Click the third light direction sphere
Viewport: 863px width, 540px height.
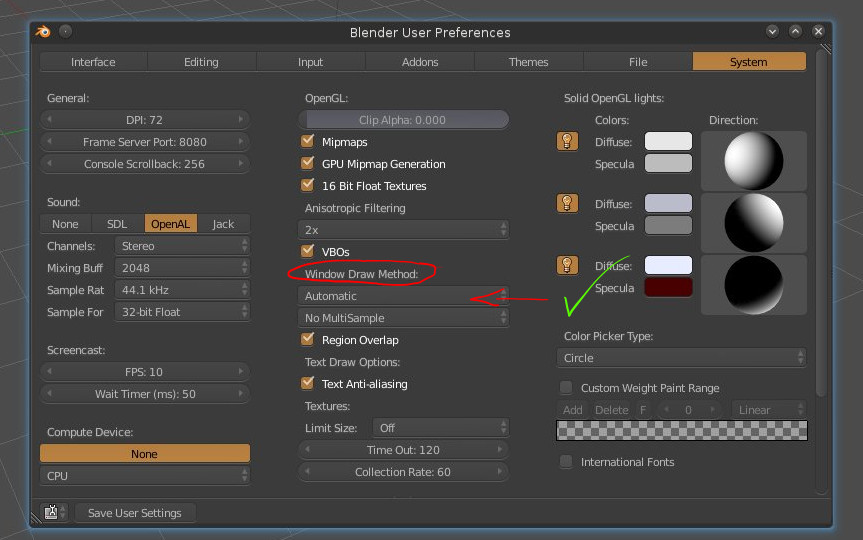click(x=754, y=285)
